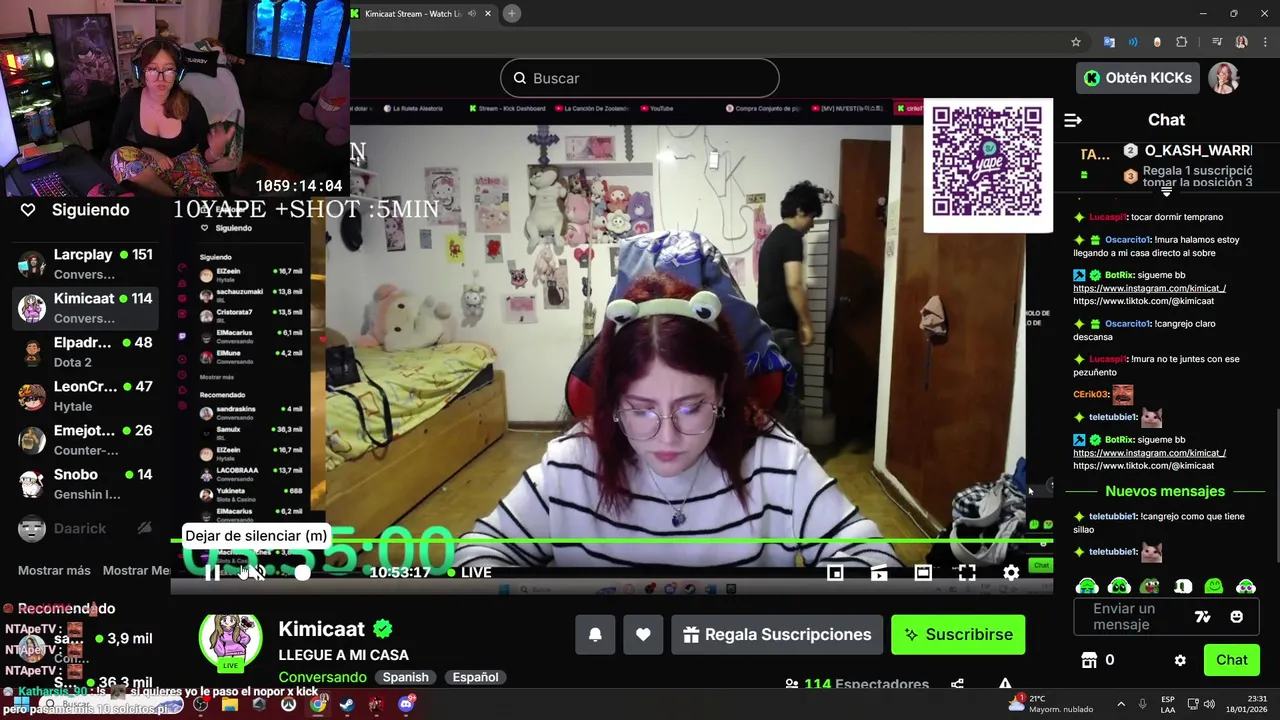
Task: Jump to the LIVE indicator in the player
Action: click(x=470, y=572)
